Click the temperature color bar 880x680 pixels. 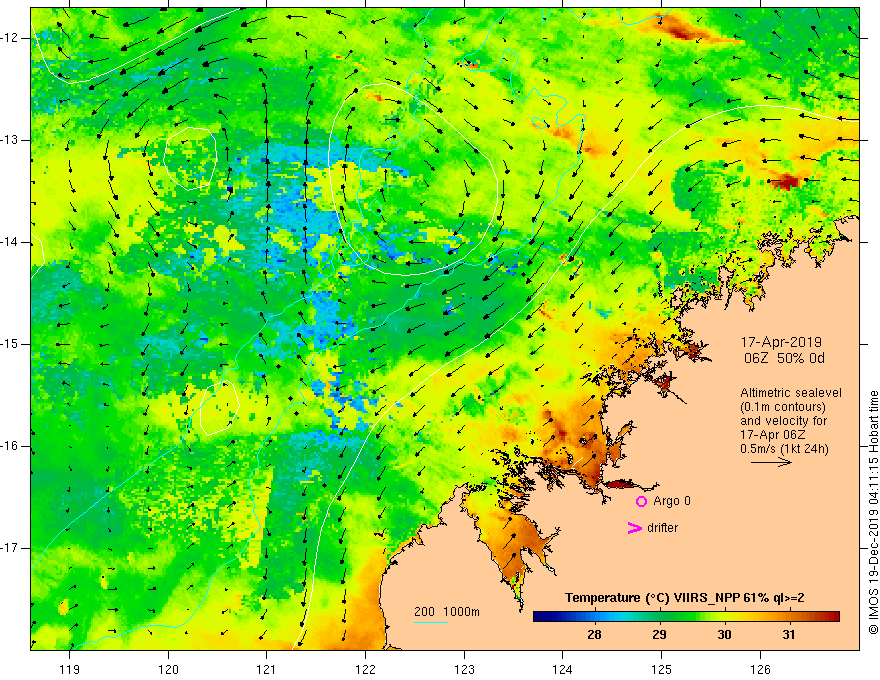[686, 617]
